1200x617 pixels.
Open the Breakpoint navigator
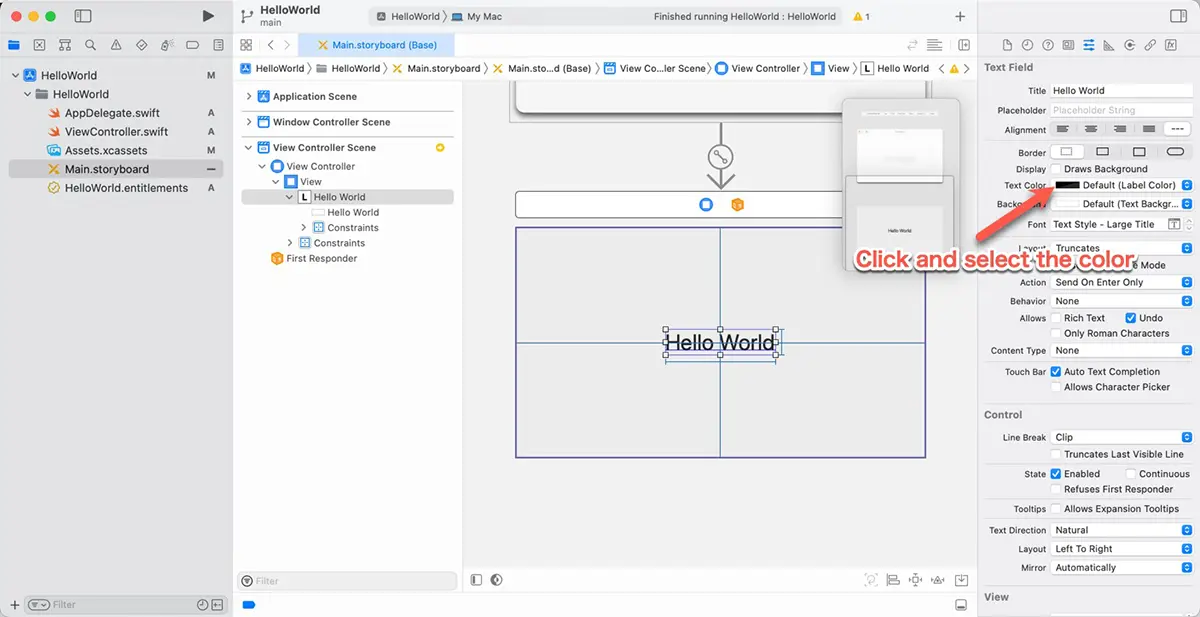(192, 45)
